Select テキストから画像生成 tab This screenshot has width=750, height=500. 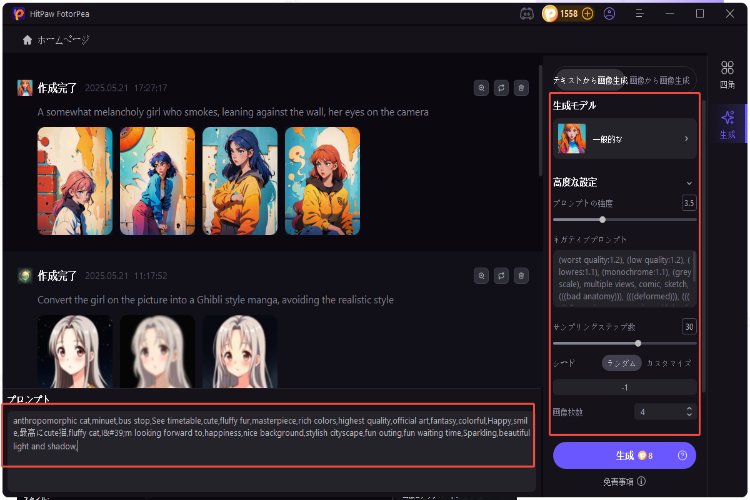pos(589,80)
